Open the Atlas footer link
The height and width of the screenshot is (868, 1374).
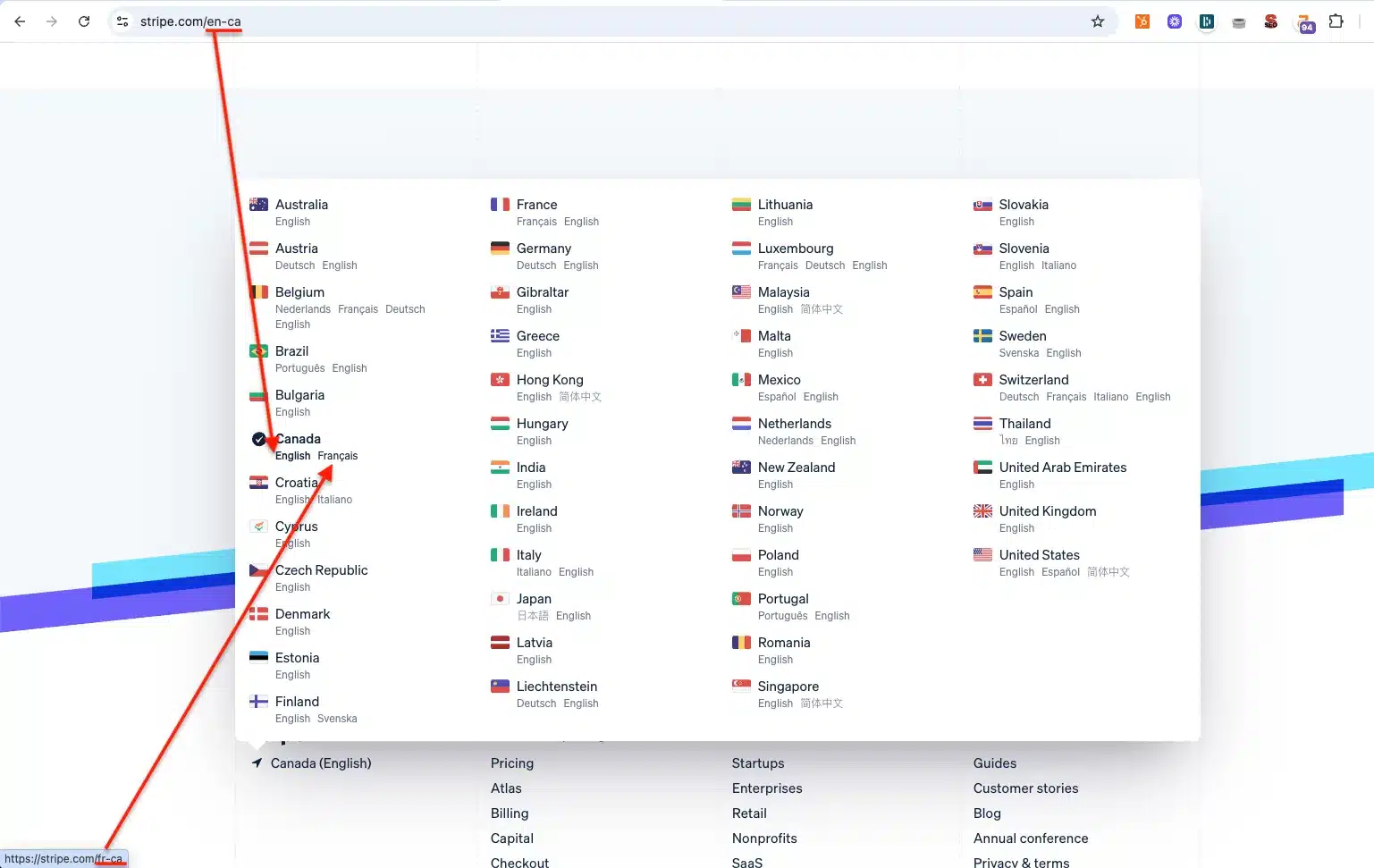[506, 788]
